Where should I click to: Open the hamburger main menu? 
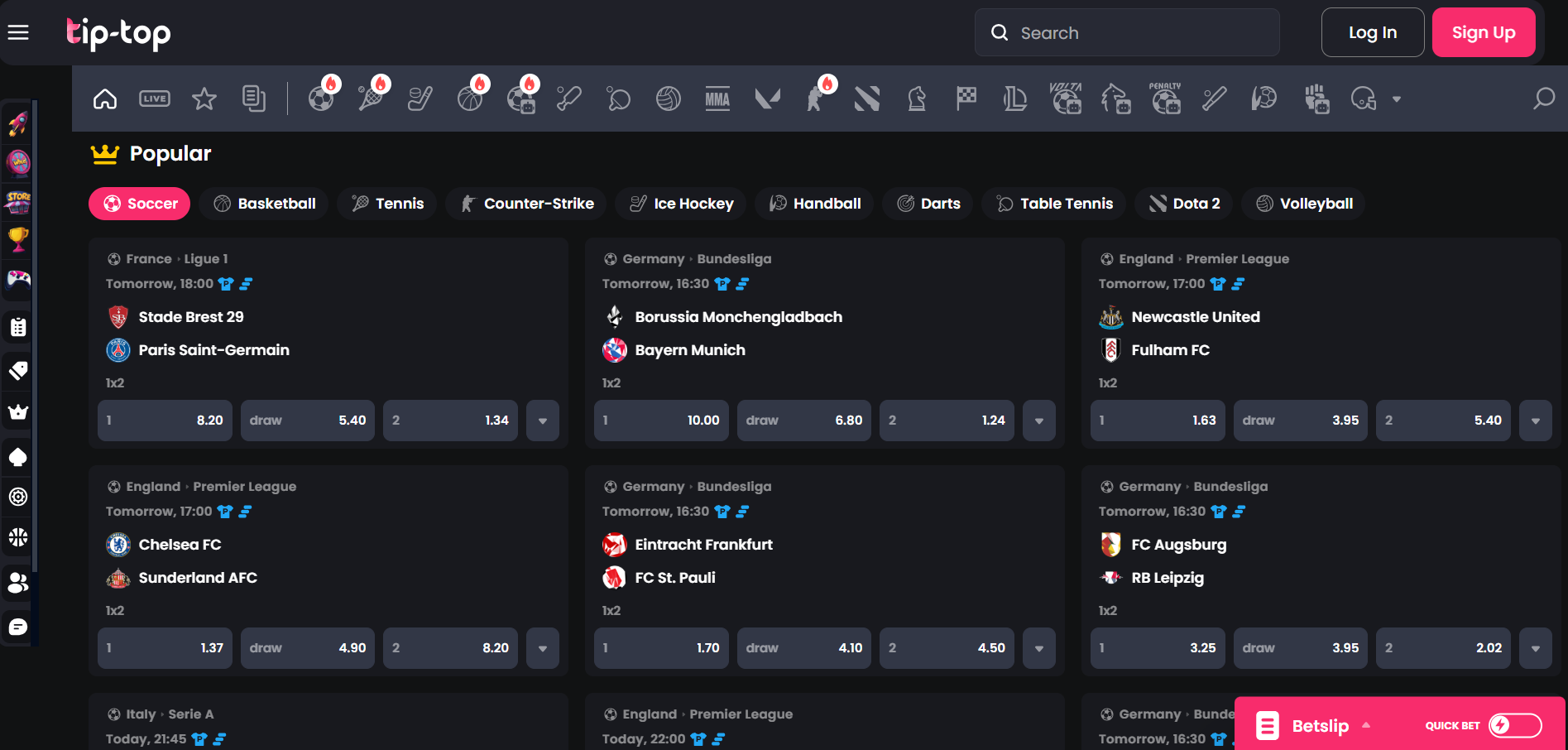[x=18, y=32]
